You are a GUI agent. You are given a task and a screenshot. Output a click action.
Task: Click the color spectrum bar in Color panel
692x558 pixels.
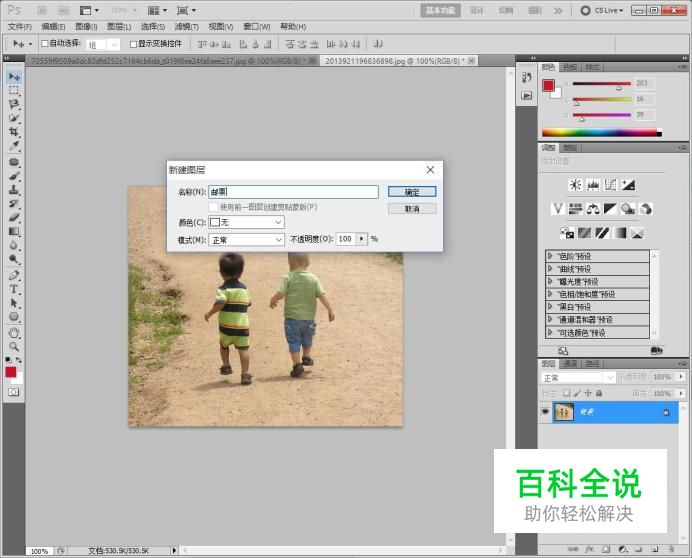pos(600,132)
